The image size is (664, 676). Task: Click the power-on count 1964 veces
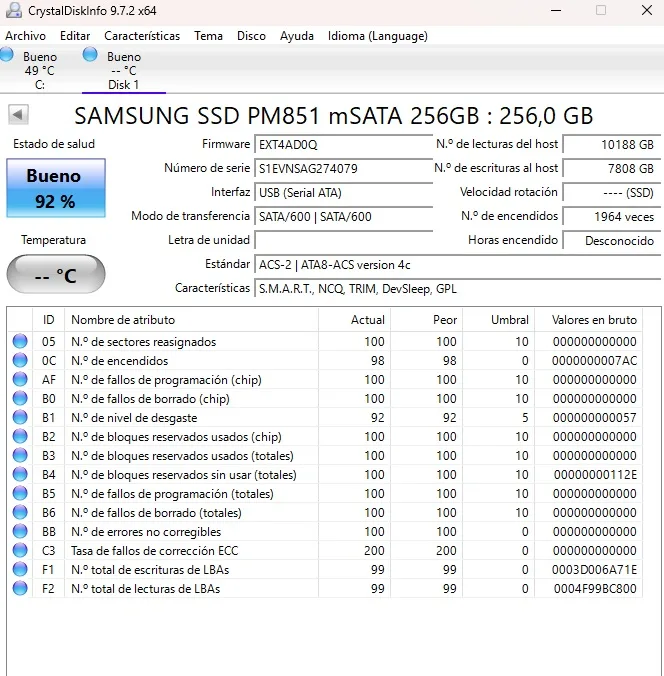pos(612,216)
